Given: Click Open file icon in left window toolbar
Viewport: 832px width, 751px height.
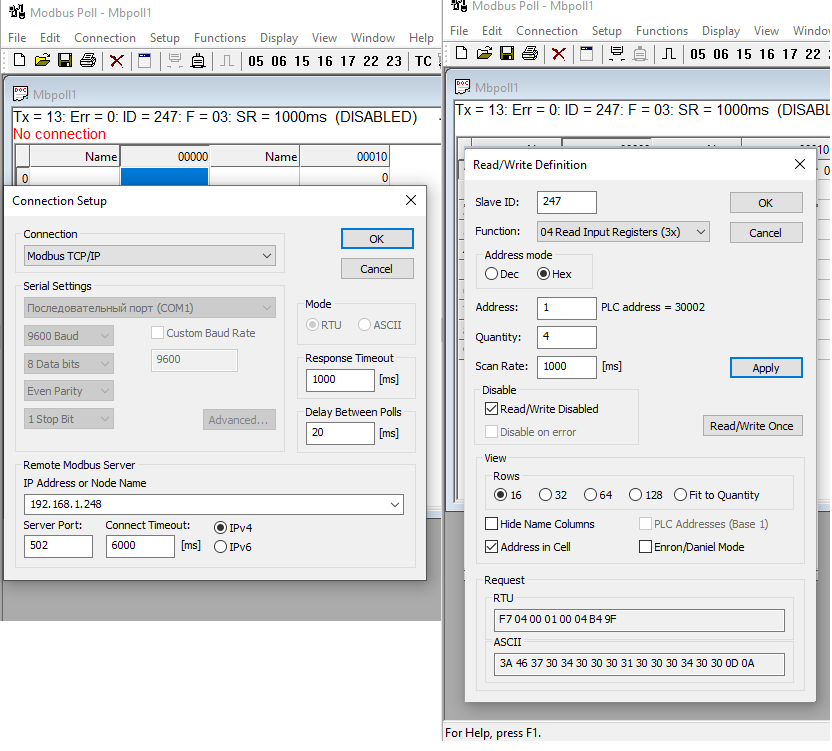Looking at the screenshot, I should tap(42, 61).
